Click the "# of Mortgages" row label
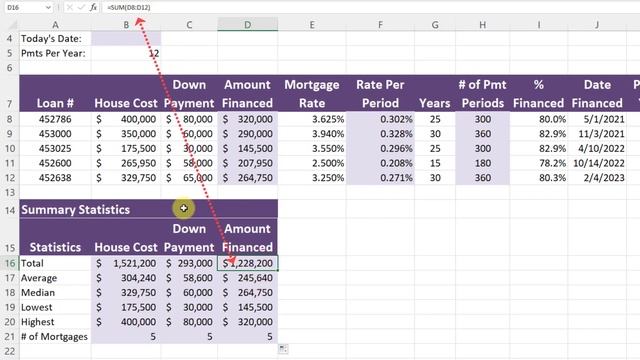 click(x=55, y=337)
